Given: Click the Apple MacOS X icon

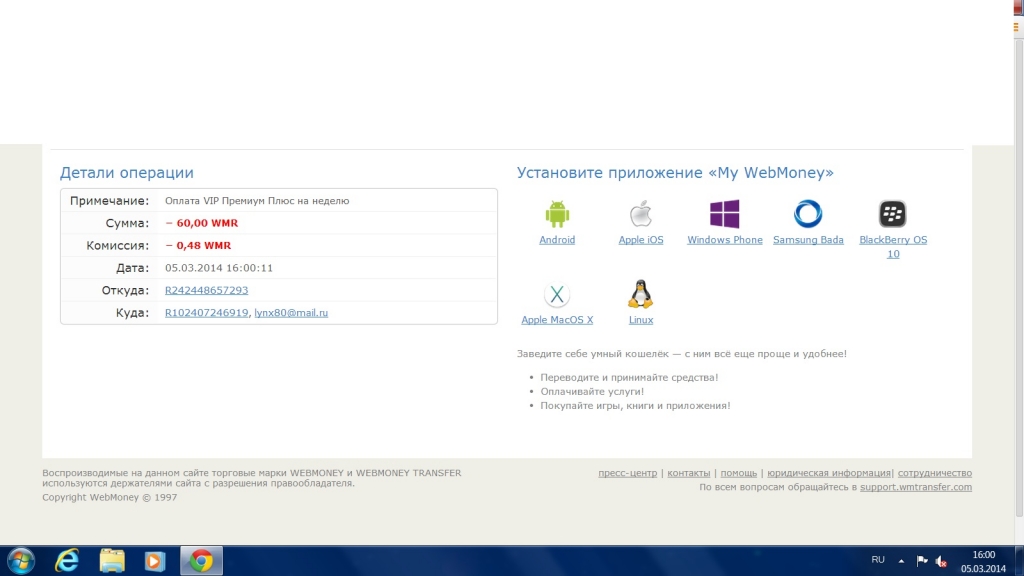Looking at the screenshot, I should pos(557,295).
